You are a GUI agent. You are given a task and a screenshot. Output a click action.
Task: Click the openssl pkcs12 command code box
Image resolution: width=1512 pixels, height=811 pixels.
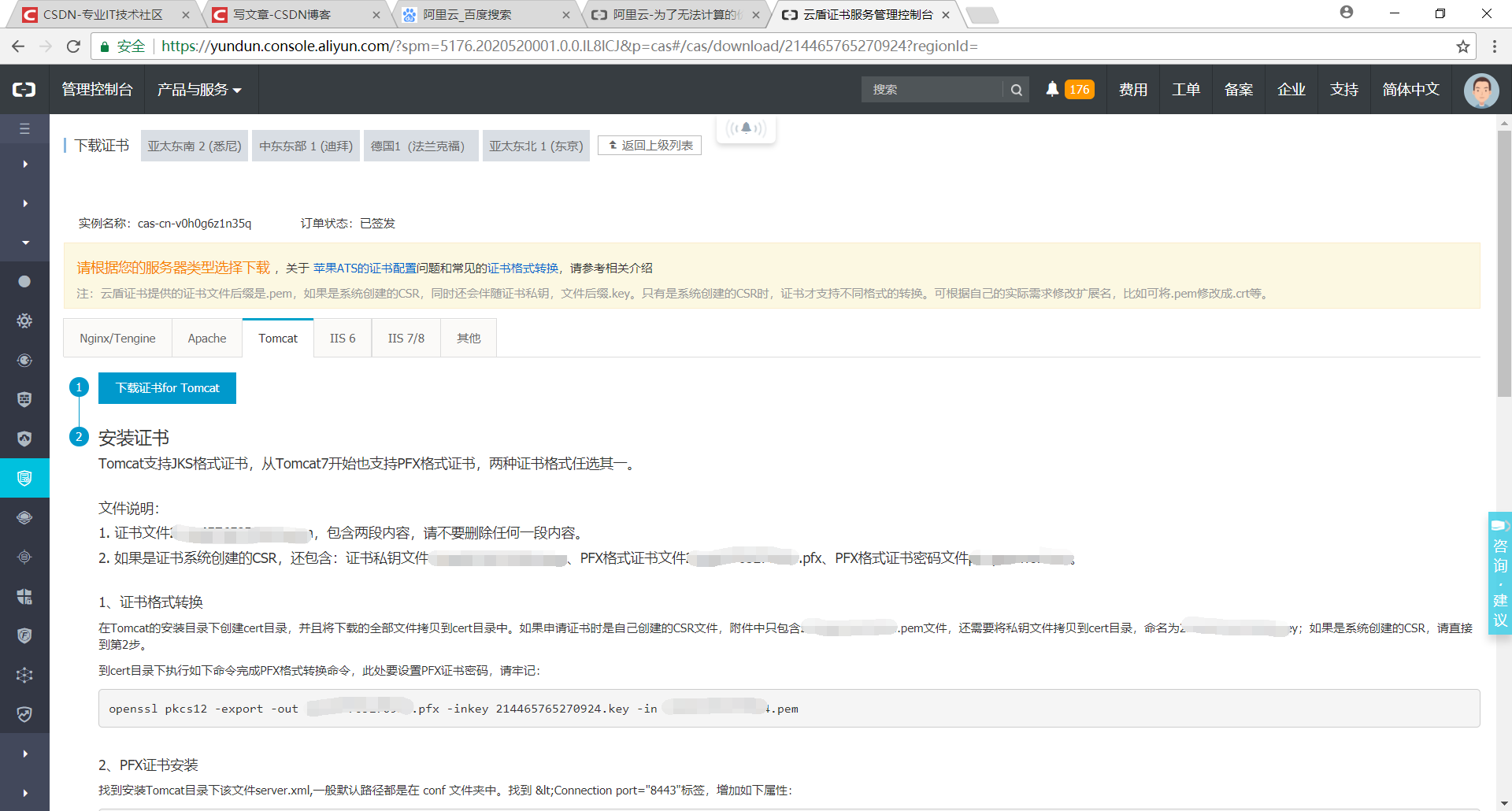click(789, 709)
